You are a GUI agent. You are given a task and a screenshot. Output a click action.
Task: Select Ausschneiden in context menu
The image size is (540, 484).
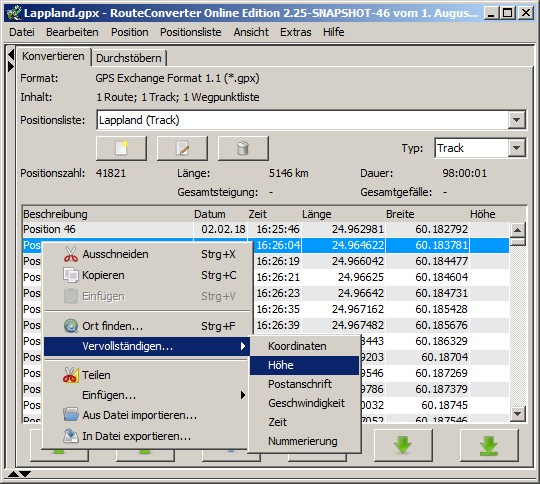coord(147,254)
